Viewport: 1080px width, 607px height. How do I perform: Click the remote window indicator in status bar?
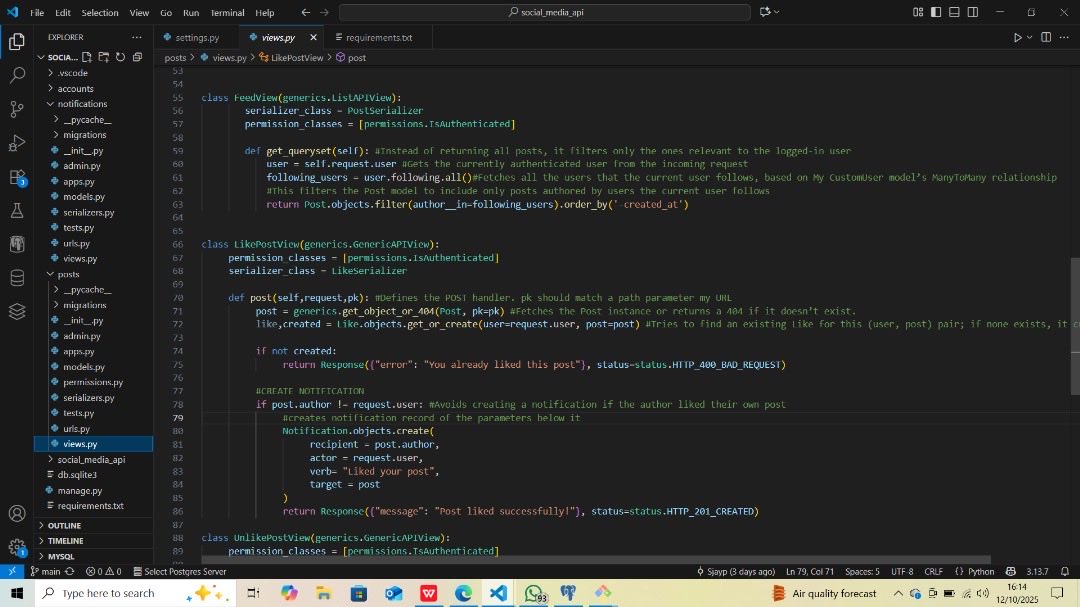tap(12, 571)
